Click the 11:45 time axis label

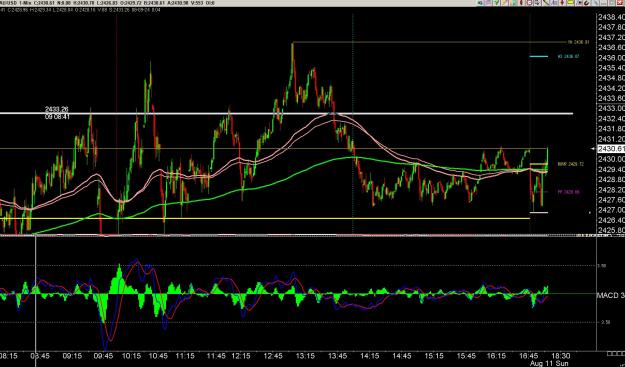(x=215, y=356)
